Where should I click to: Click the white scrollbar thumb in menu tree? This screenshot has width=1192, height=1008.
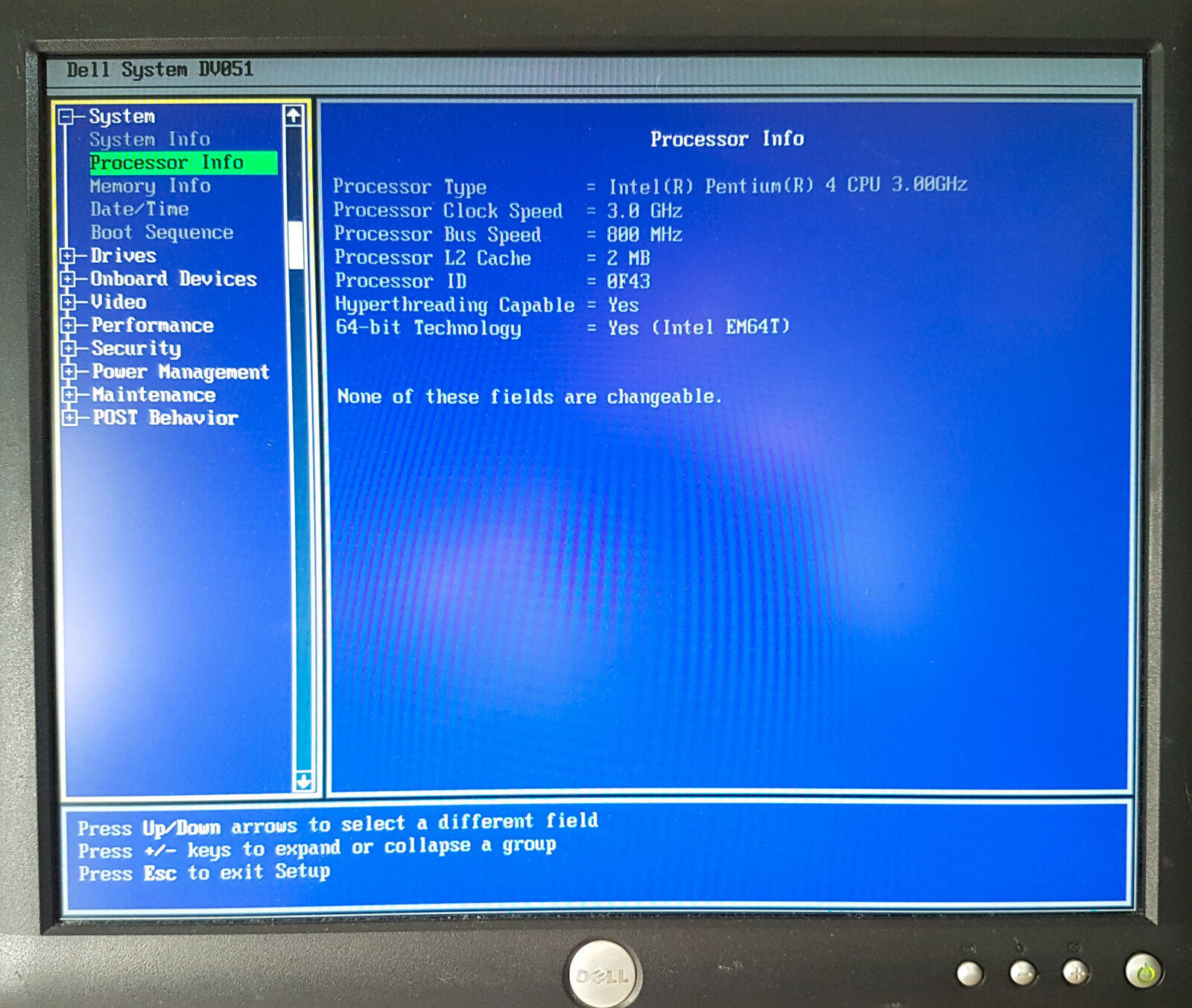pyautogui.click(x=296, y=244)
